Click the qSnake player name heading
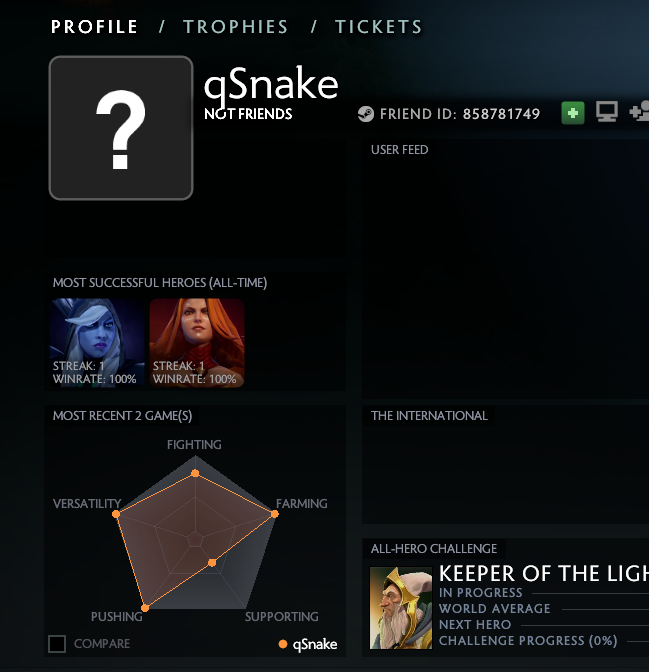The width and height of the screenshot is (649, 672). click(271, 85)
